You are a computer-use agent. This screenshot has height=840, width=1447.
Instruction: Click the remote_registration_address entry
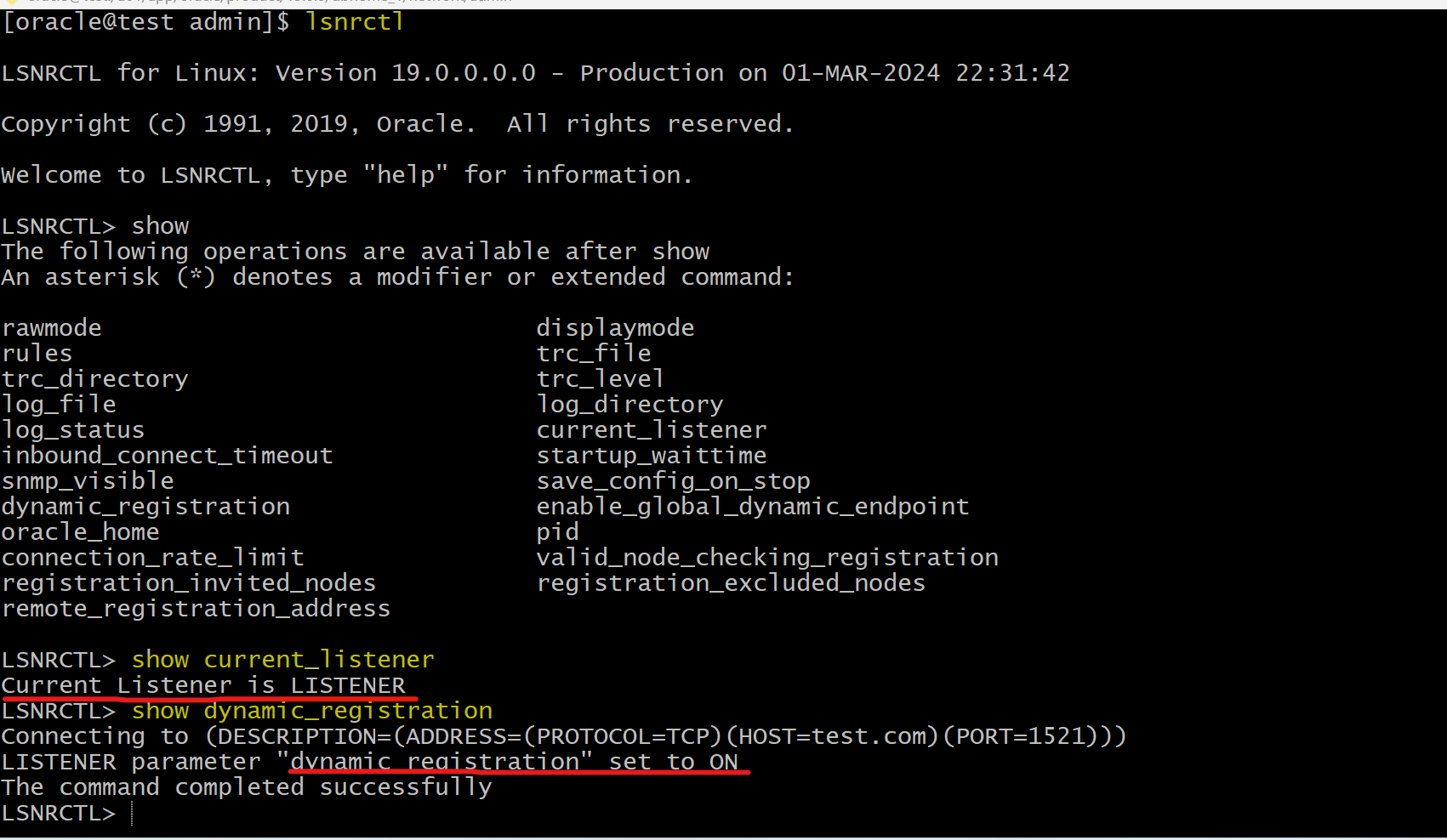197,609
